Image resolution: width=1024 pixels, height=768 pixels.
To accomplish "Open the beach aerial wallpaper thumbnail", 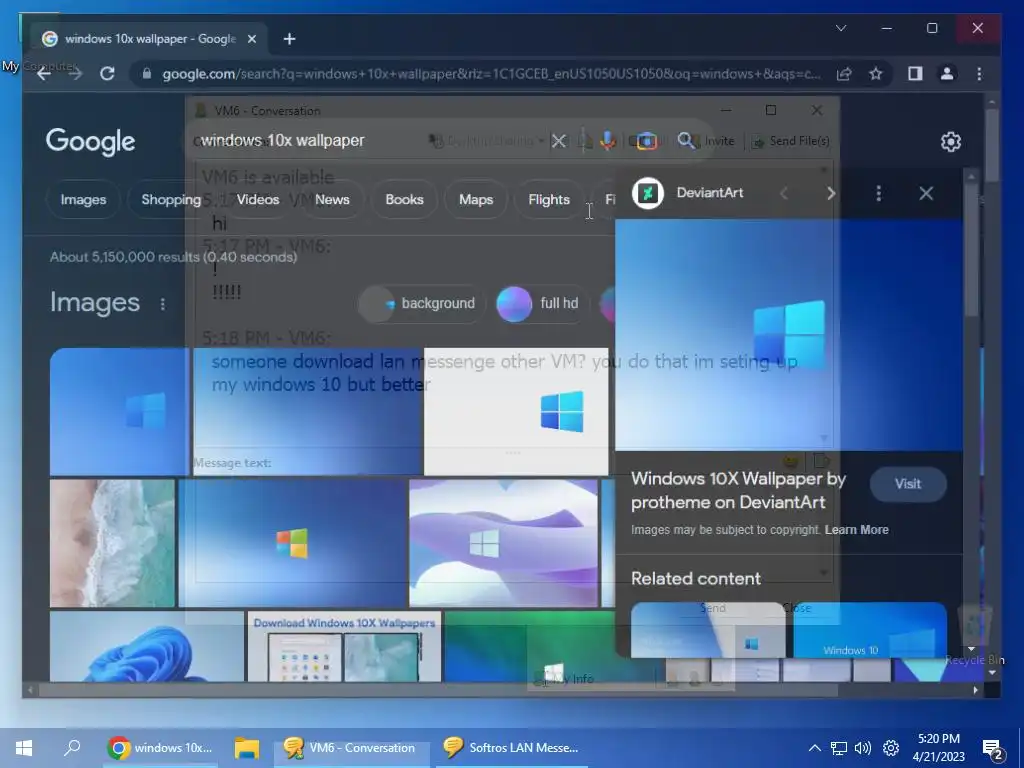I will pos(112,543).
